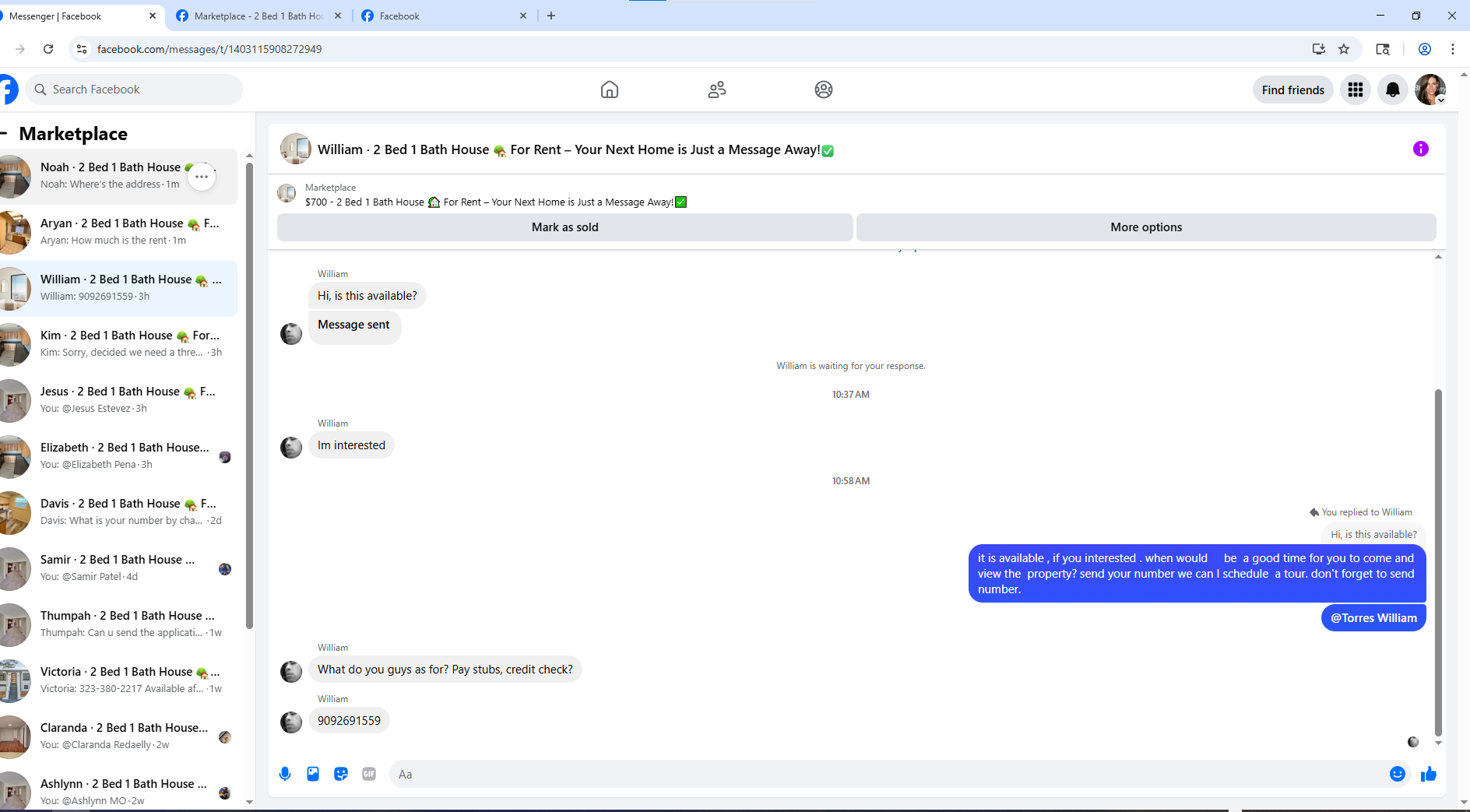
Task: Click conversation list scrollbar
Action: point(249,395)
